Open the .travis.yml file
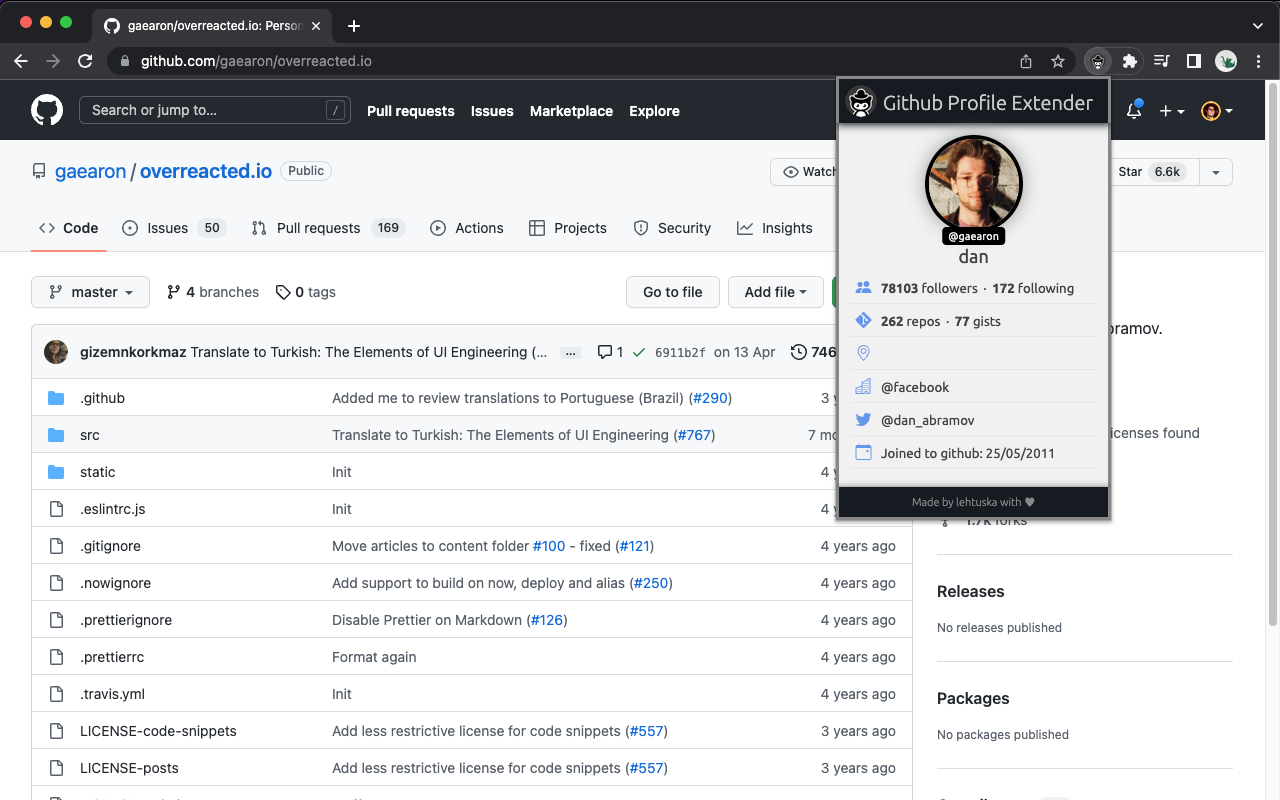1280x800 pixels. pyautogui.click(x=112, y=694)
